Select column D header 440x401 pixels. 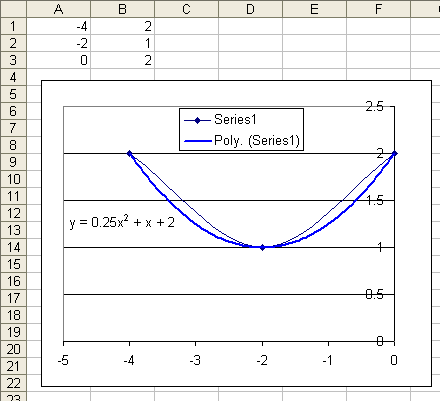pyautogui.click(x=250, y=9)
